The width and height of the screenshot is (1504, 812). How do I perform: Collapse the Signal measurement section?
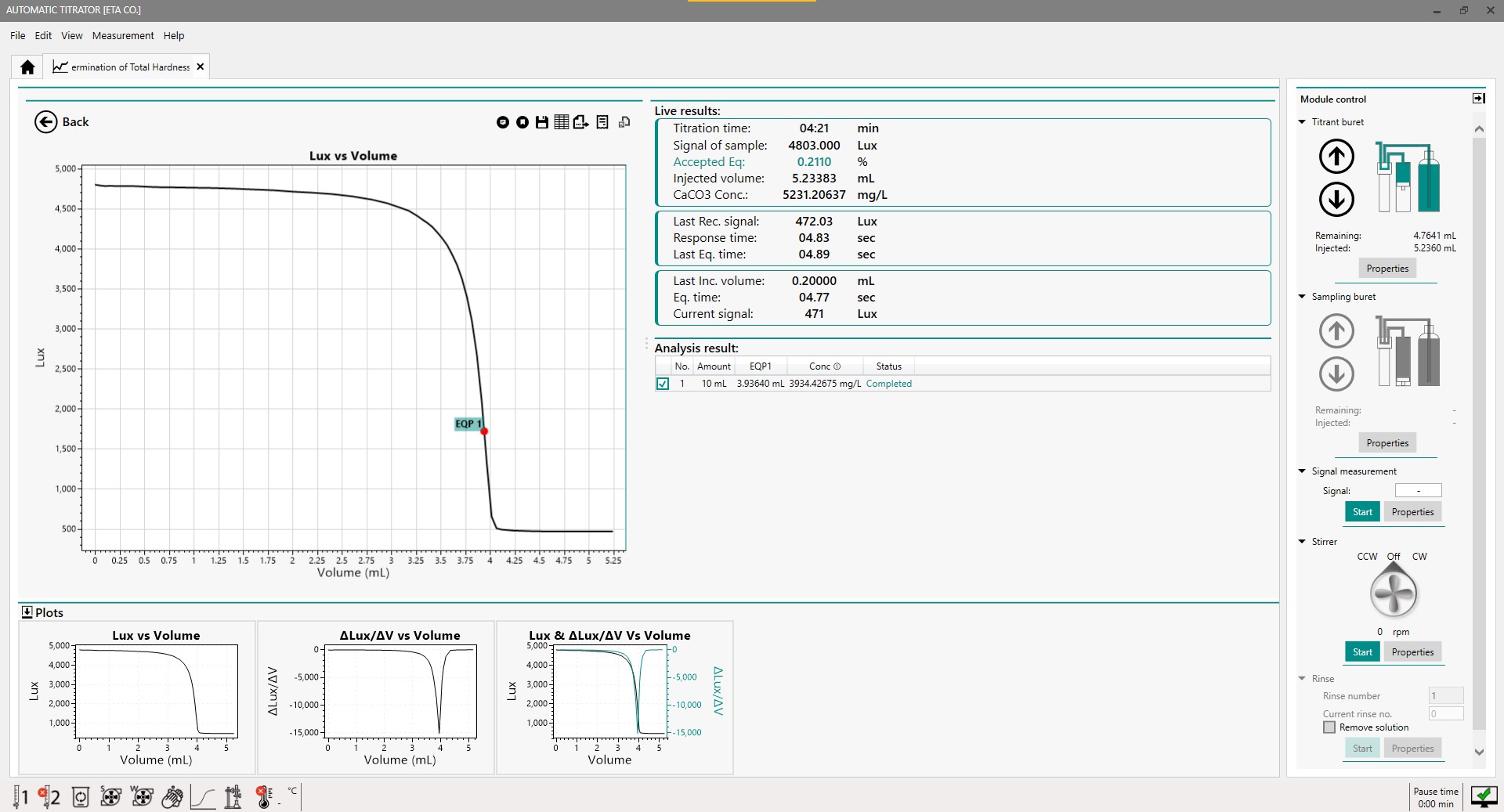click(1302, 471)
